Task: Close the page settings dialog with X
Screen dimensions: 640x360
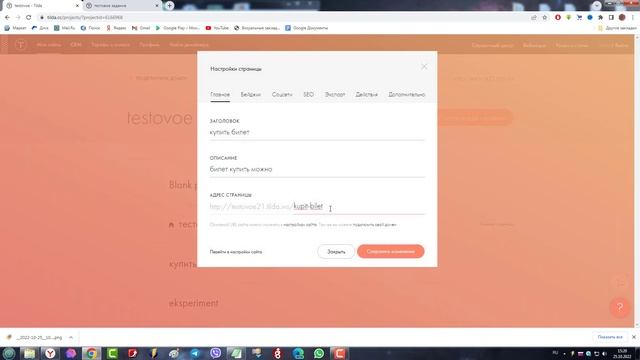Action: pos(424,67)
